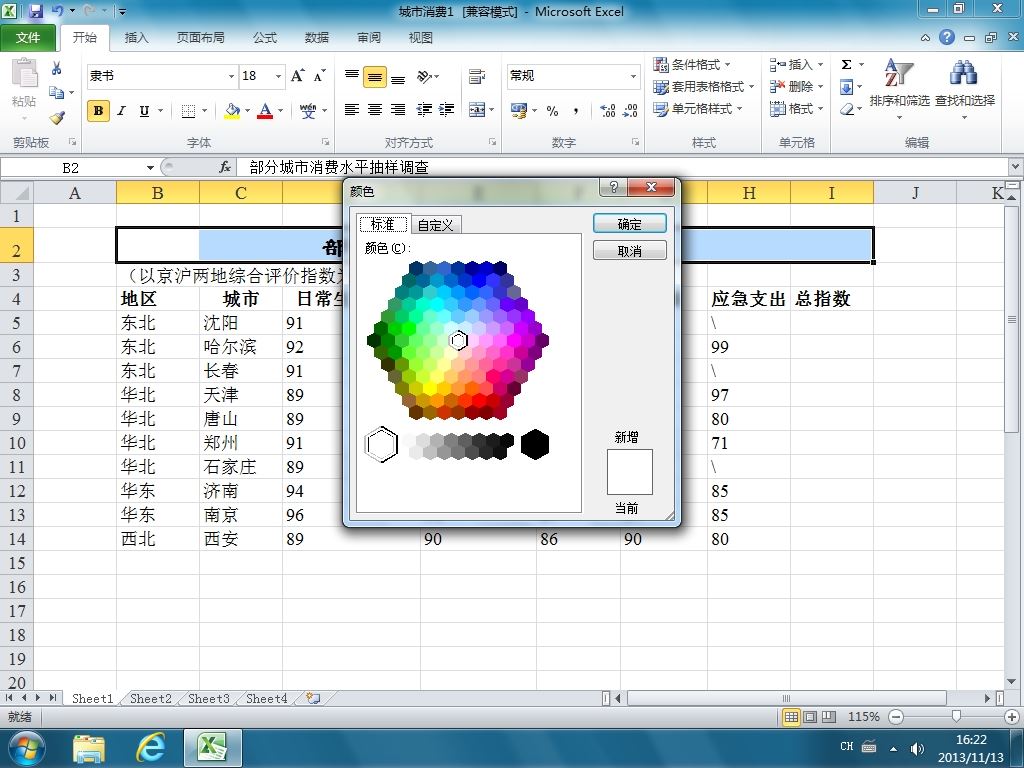Switch to the Sheet2 worksheet tab
This screenshot has width=1024, height=768.
pos(151,698)
